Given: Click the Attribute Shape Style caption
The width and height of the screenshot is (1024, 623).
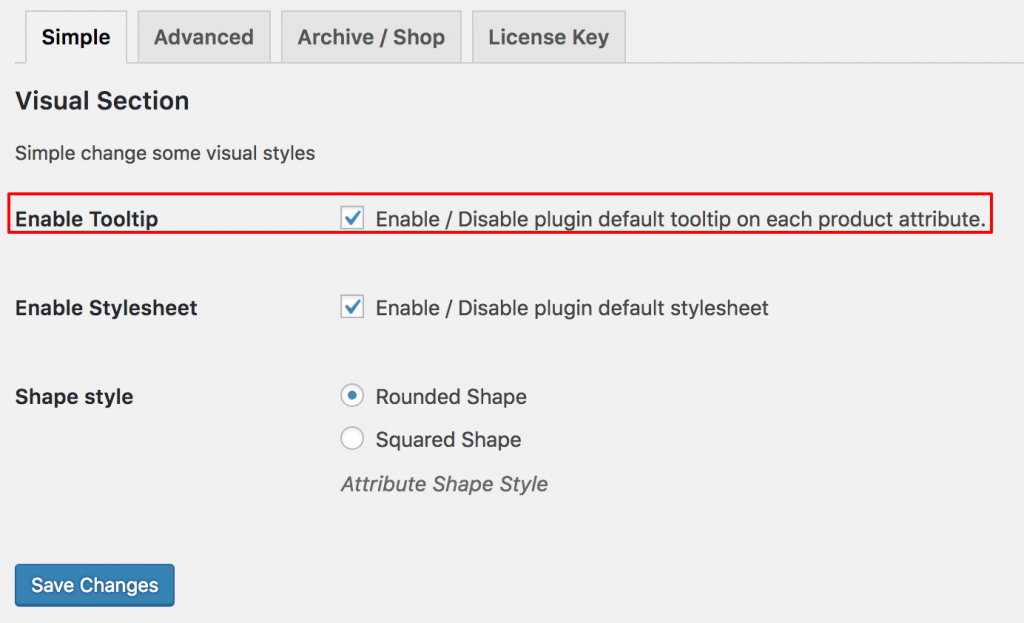Looking at the screenshot, I should pyautogui.click(x=444, y=484).
